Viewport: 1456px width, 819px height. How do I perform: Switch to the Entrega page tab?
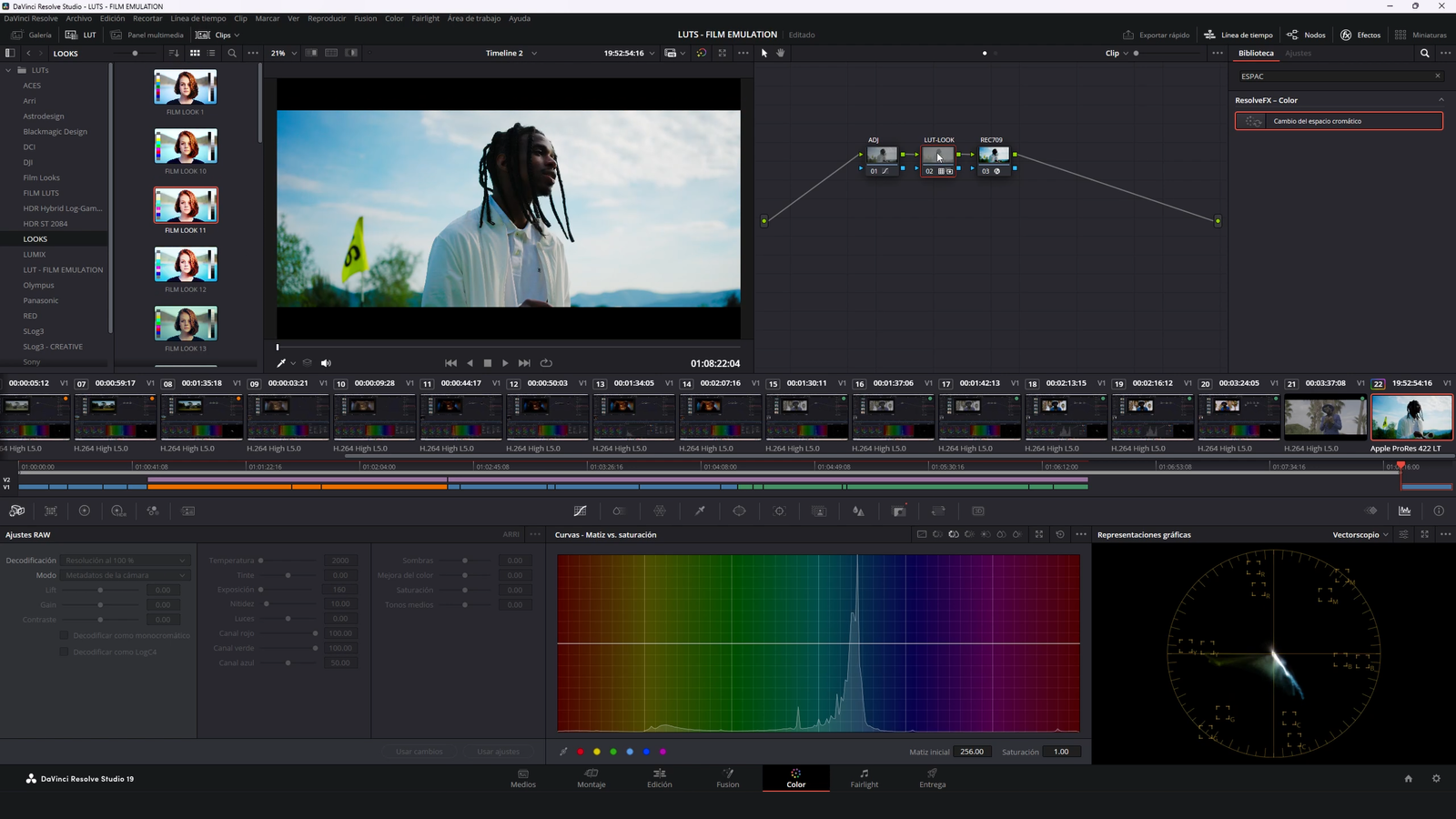pos(932,778)
